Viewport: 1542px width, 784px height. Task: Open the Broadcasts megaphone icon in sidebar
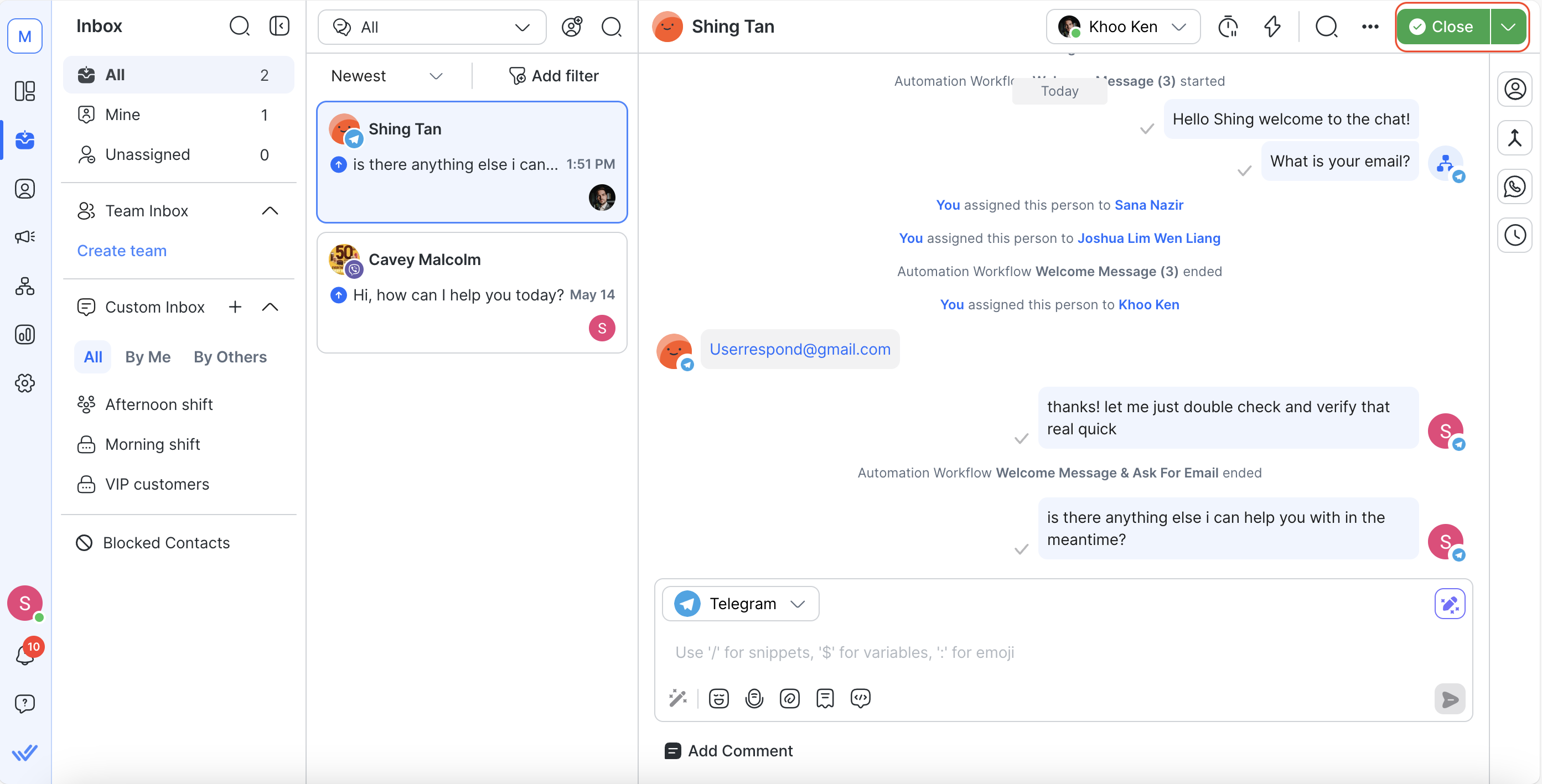[x=24, y=237]
